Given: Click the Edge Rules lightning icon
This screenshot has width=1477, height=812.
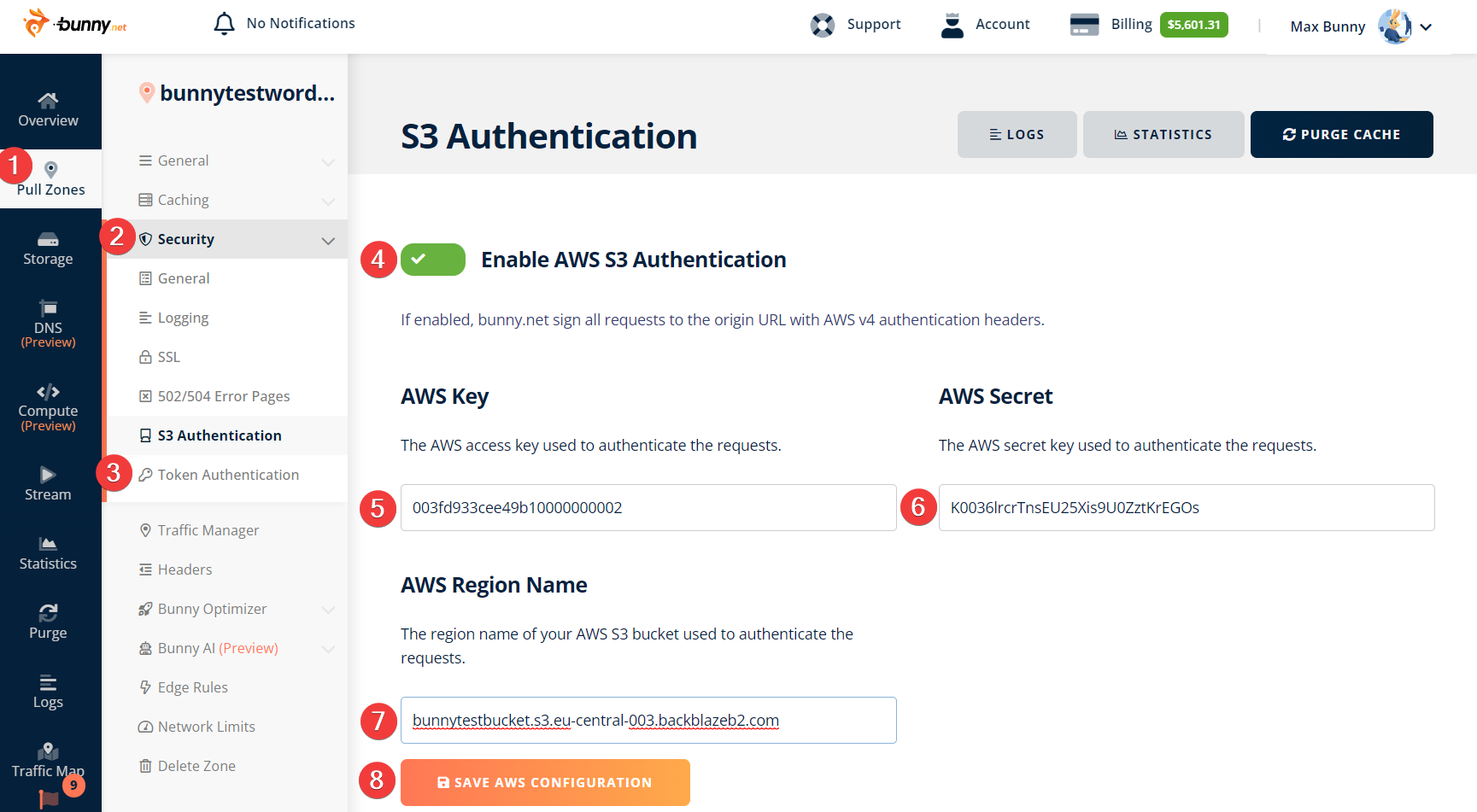Looking at the screenshot, I should [145, 687].
